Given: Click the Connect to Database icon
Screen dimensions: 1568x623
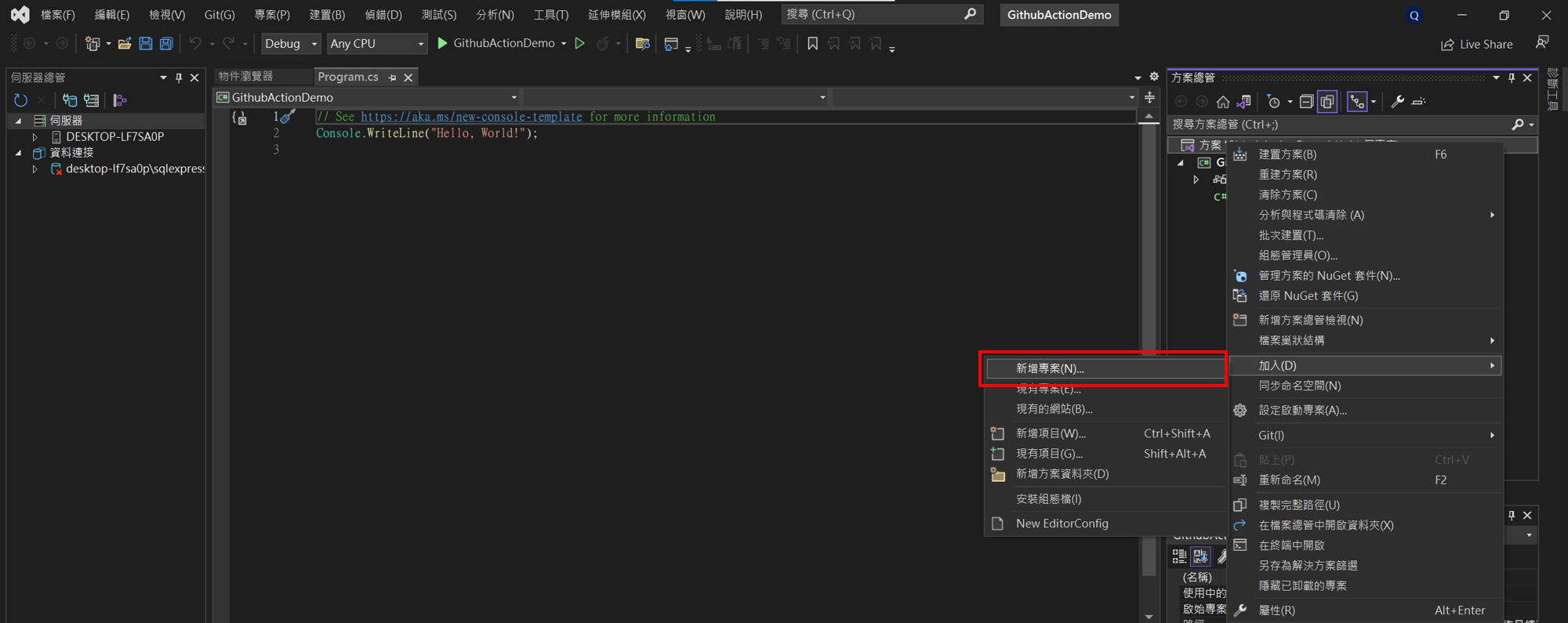Looking at the screenshot, I should tap(70, 100).
